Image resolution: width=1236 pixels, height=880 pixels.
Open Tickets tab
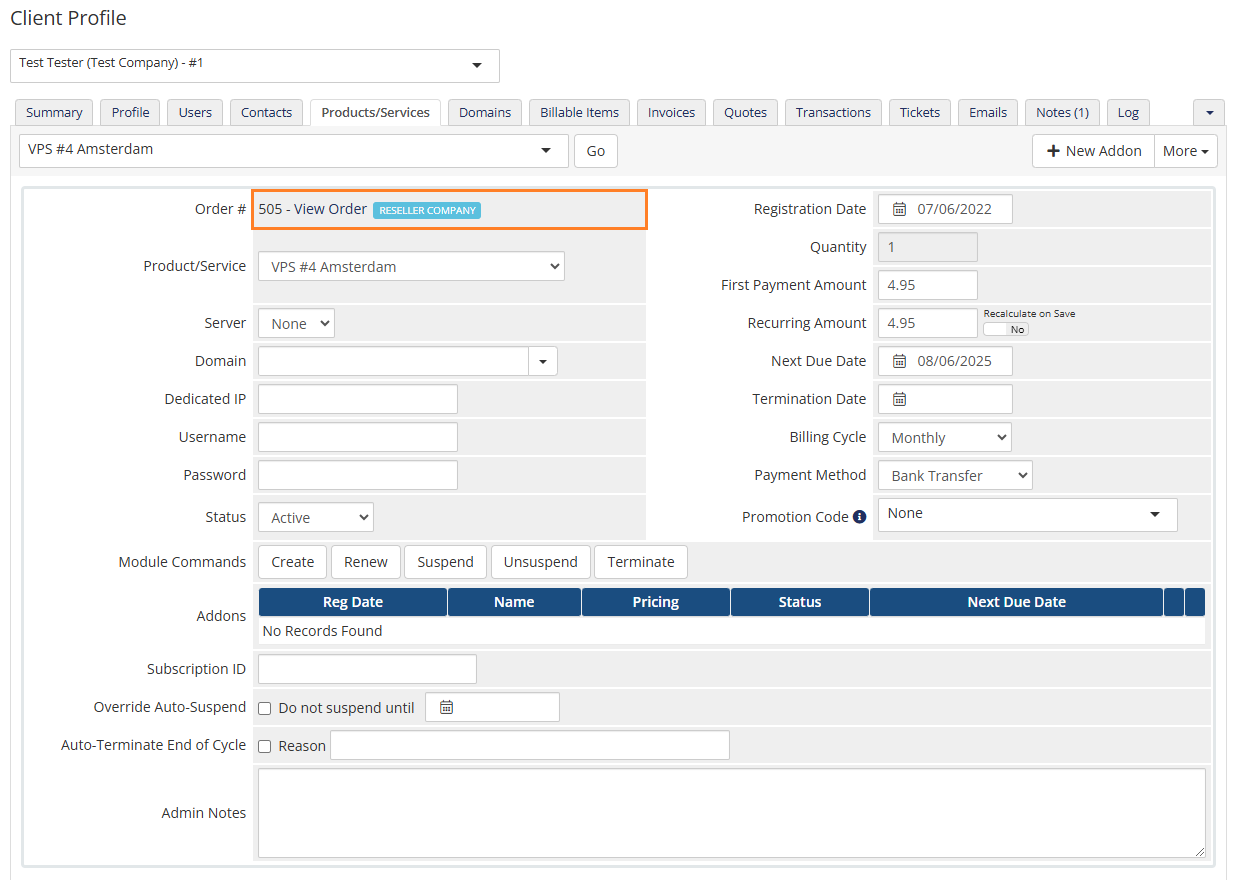[x=919, y=112]
